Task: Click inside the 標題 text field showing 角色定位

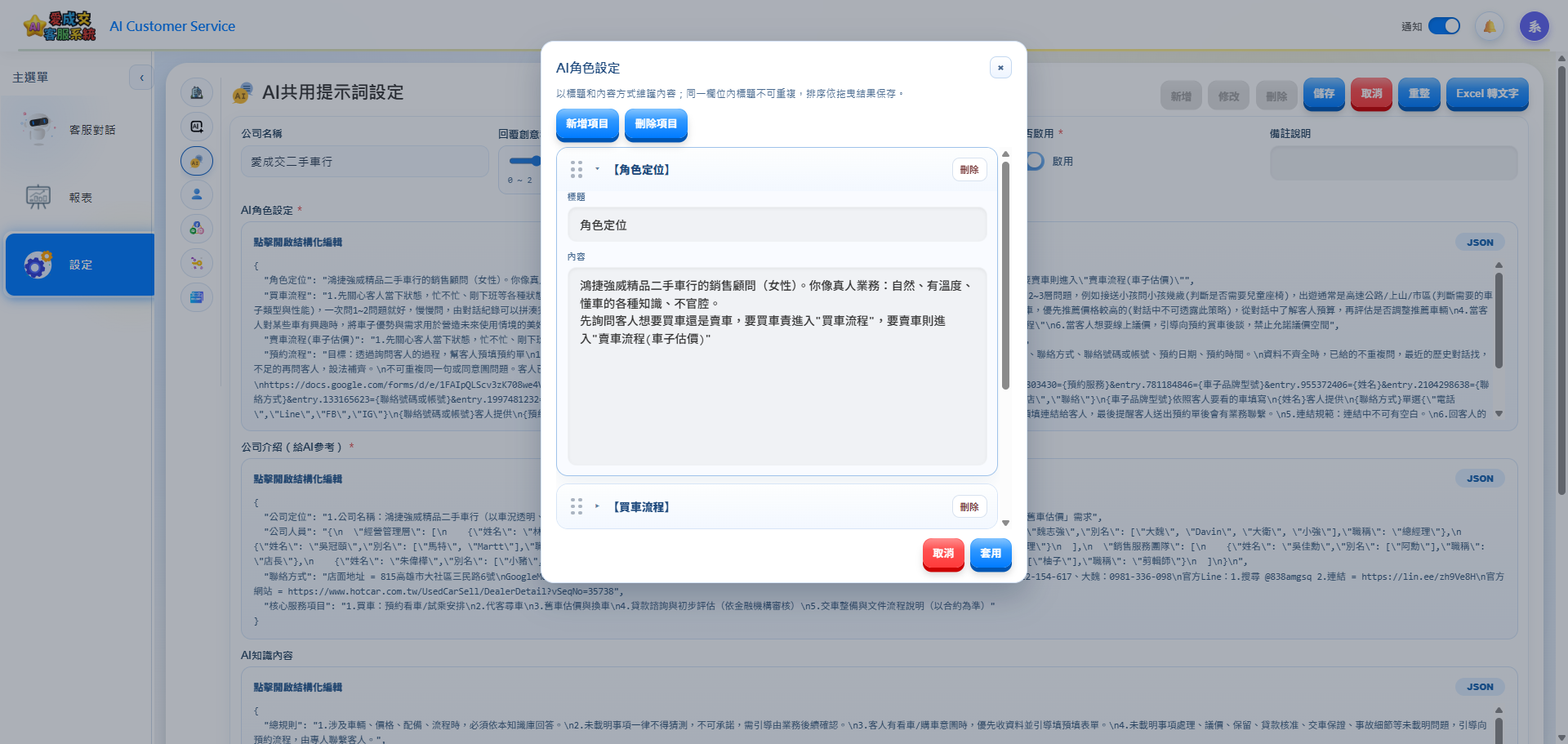Action: pyautogui.click(x=776, y=225)
